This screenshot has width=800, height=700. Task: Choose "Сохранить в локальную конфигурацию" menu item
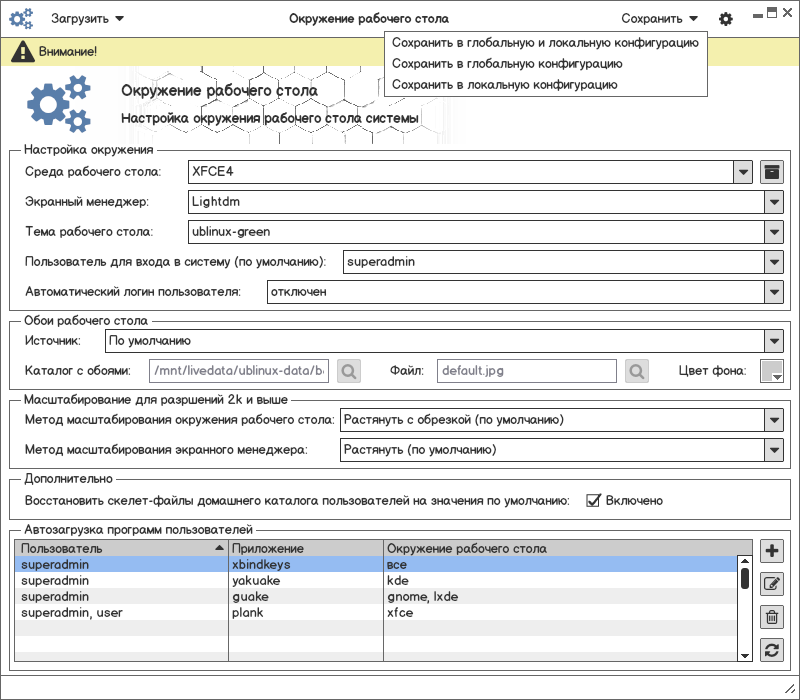(504, 85)
